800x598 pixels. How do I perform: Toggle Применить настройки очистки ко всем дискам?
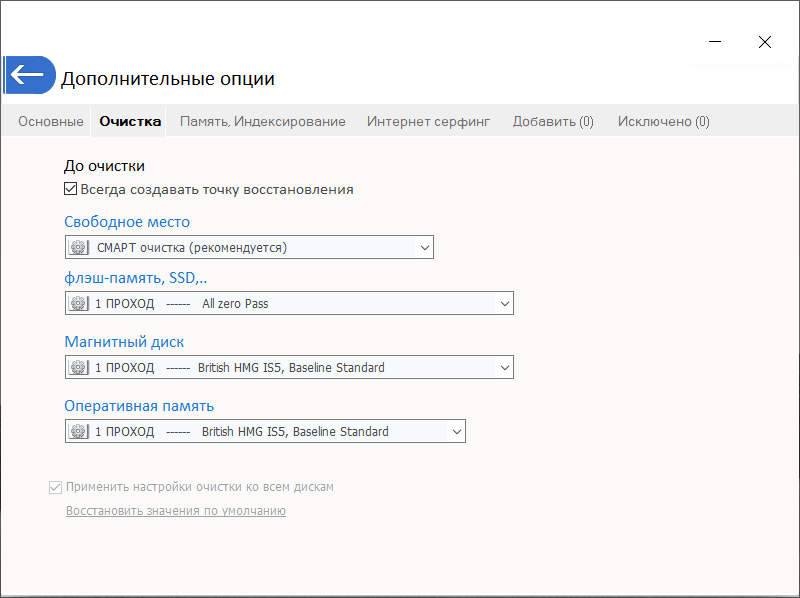[55, 487]
